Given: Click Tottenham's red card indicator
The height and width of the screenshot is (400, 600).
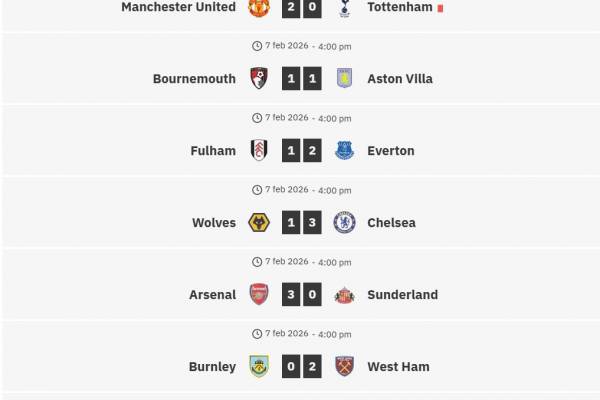Looking at the screenshot, I should click(x=440, y=8).
